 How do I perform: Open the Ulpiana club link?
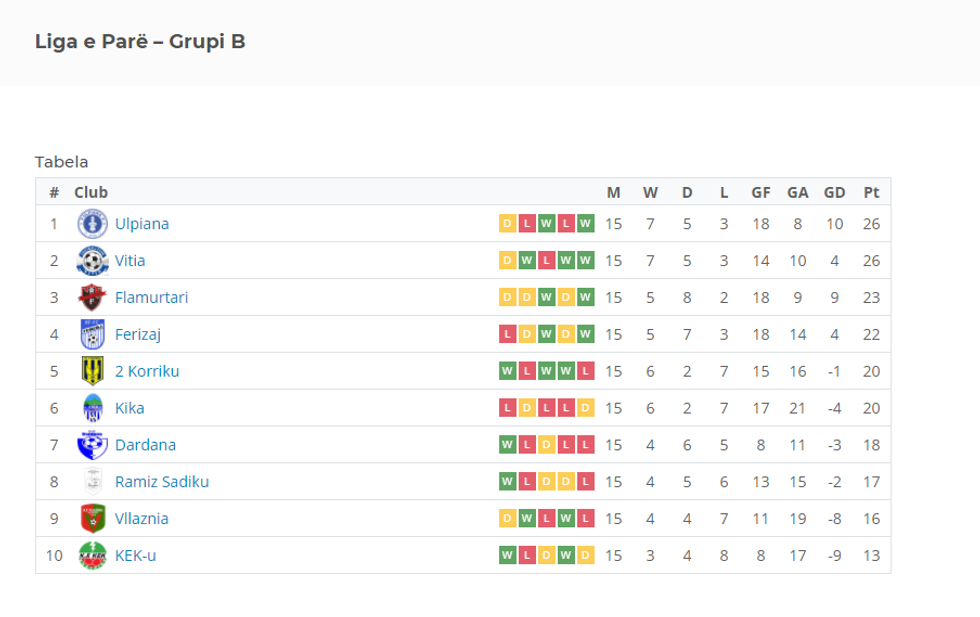tap(142, 224)
